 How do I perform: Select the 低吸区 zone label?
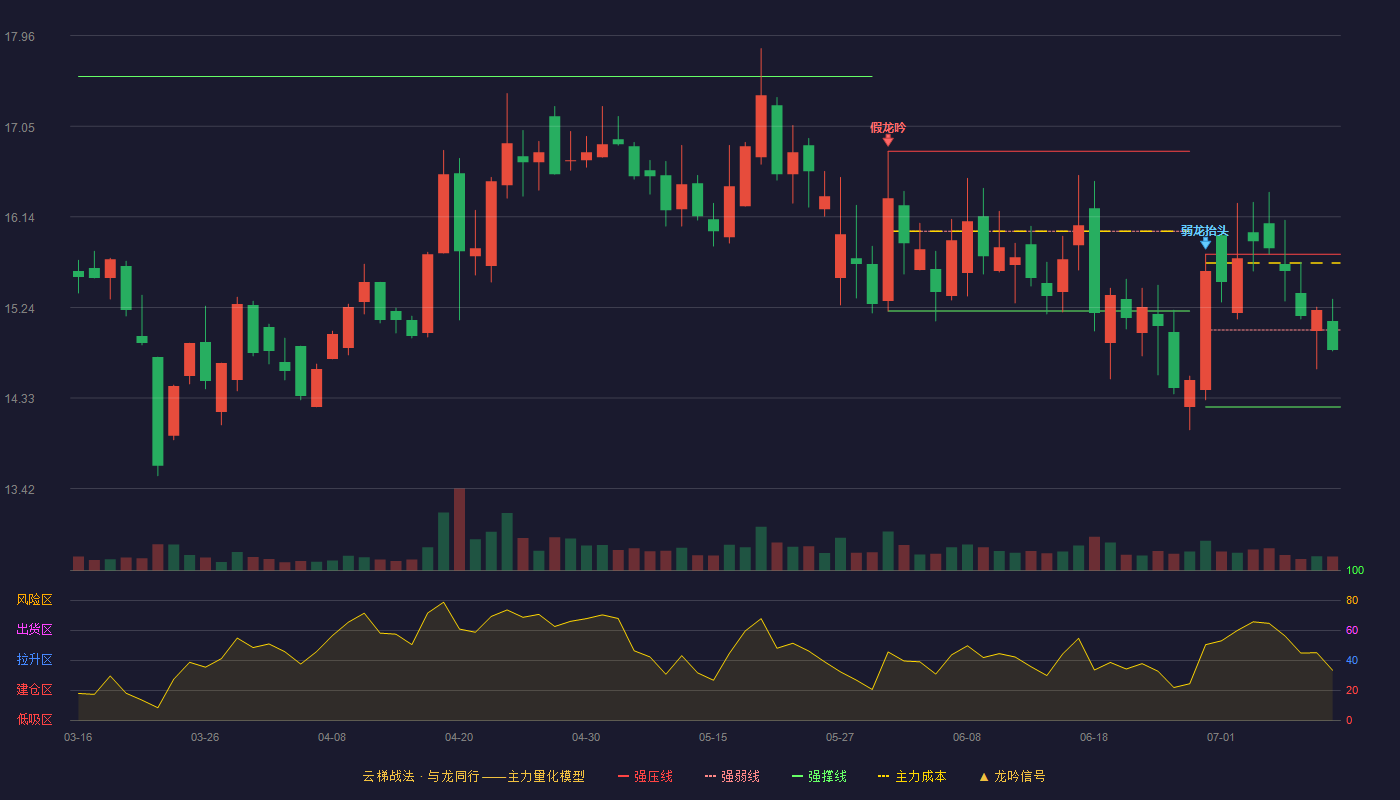coord(34,719)
